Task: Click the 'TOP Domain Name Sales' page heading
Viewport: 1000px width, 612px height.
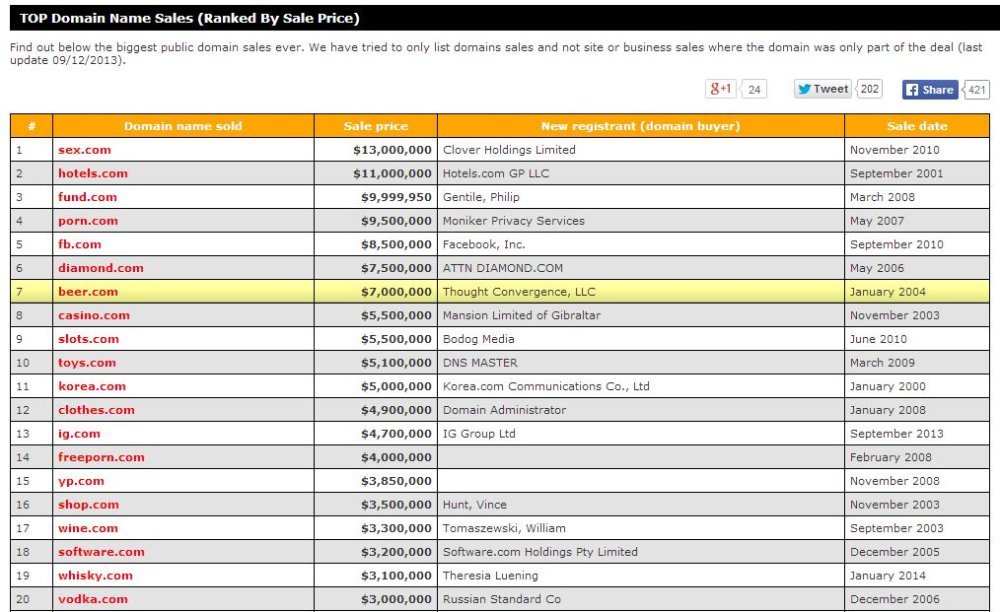Action: point(189,18)
